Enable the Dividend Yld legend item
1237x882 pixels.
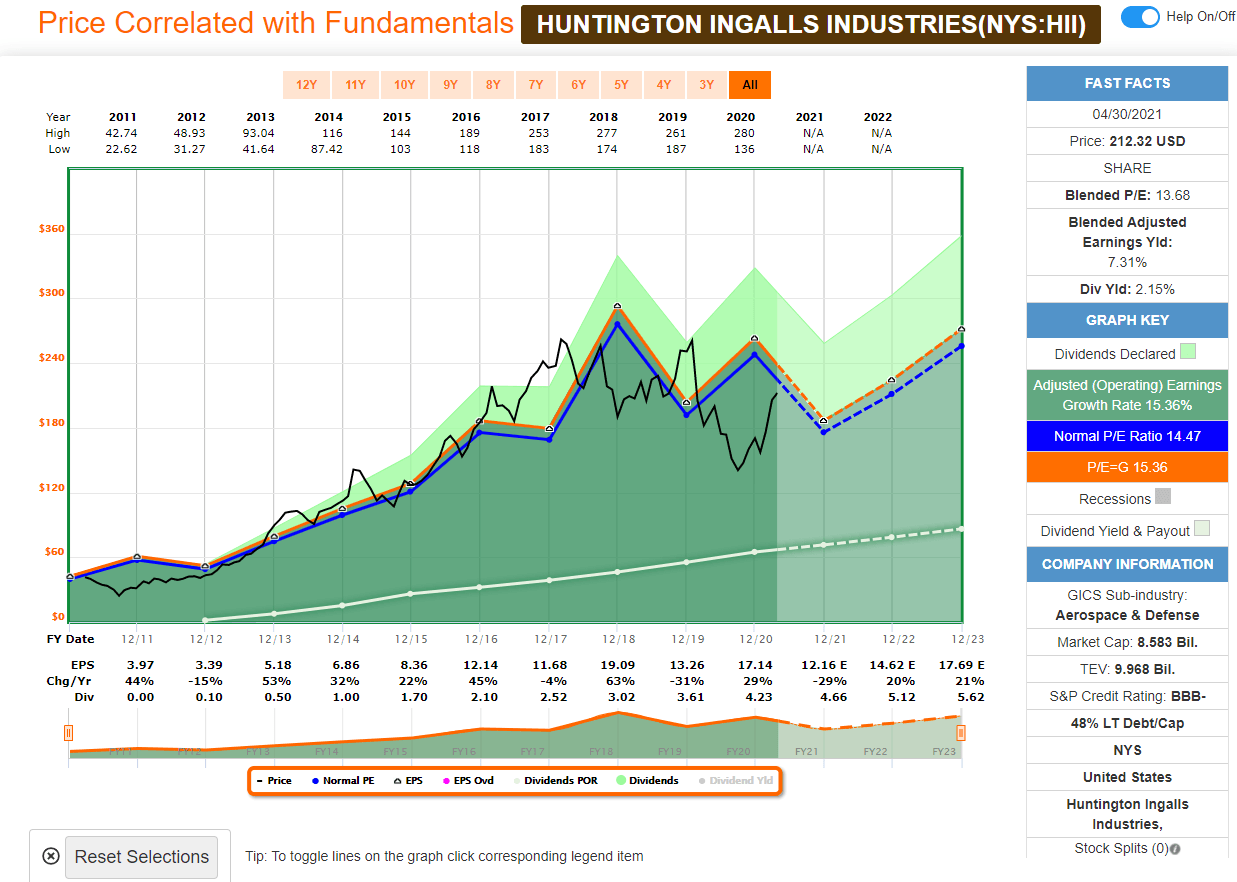[735, 780]
